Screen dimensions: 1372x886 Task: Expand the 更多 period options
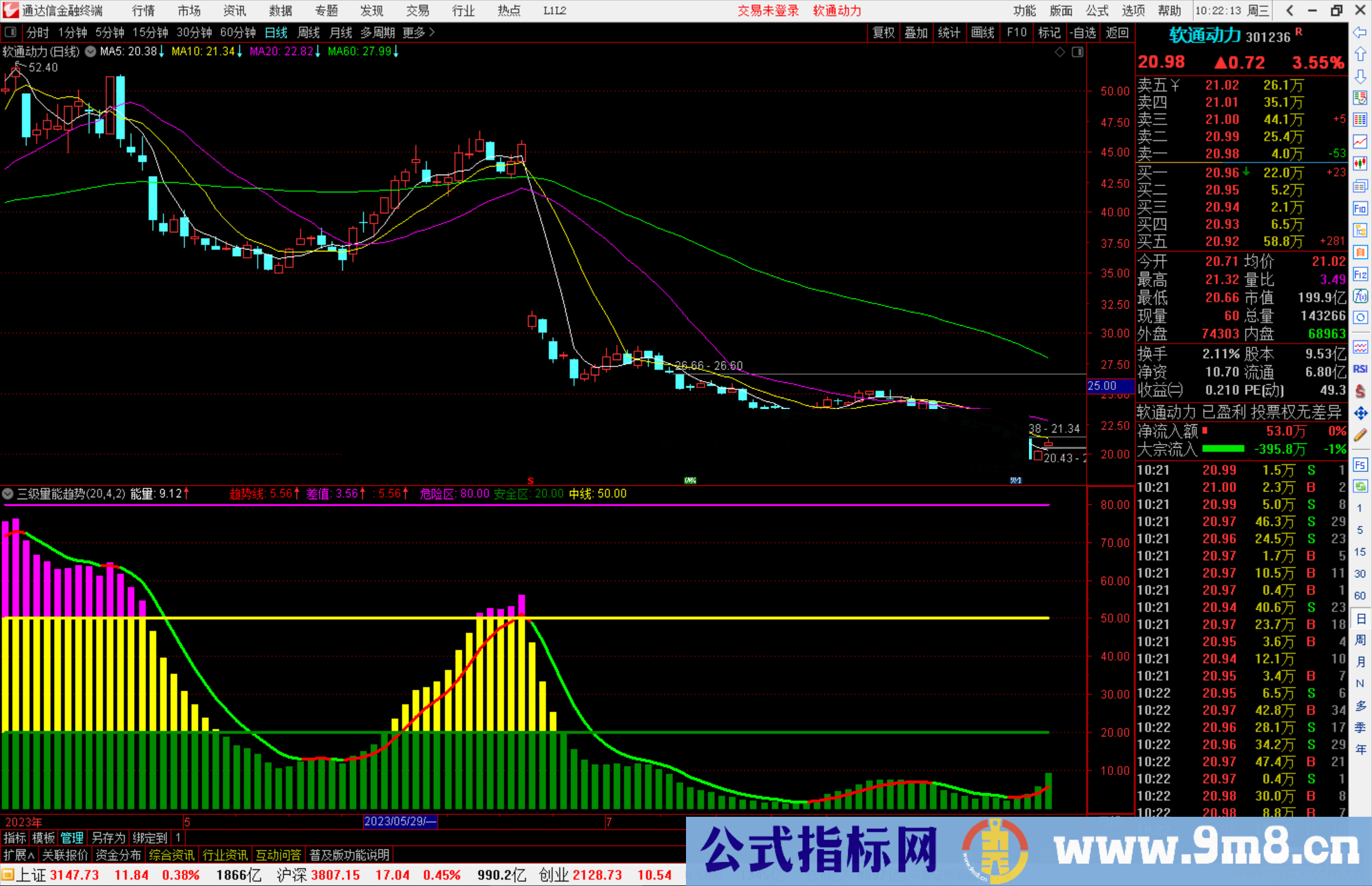click(413, 33)
